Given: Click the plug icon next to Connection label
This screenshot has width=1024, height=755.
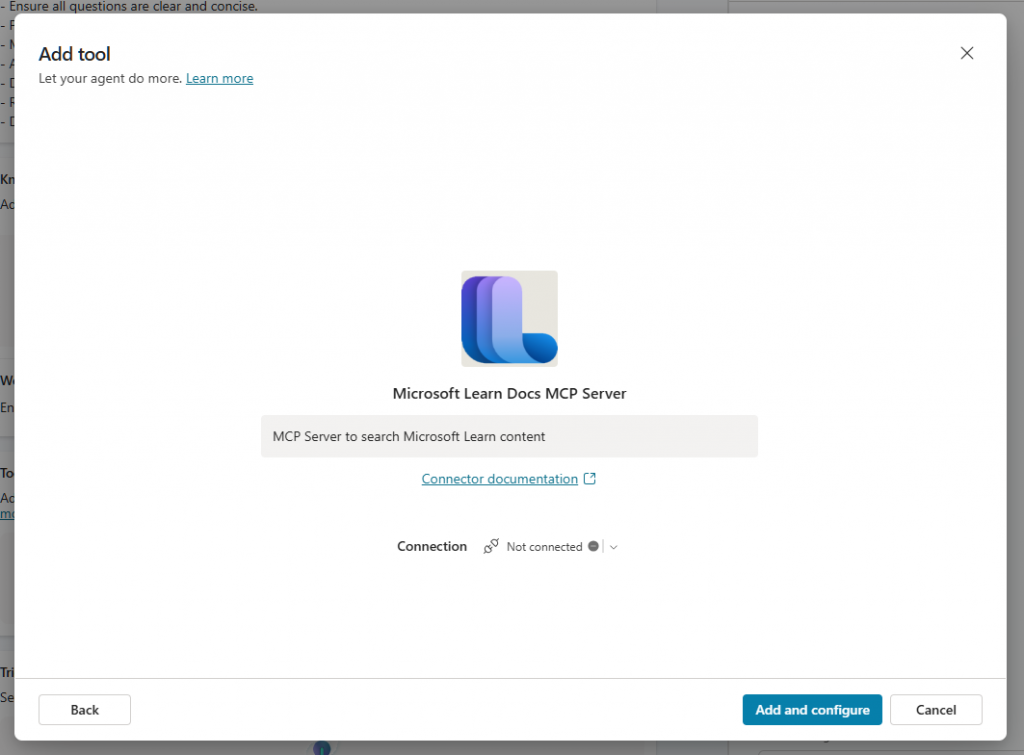Looking at the screenshot, I should (x=491, y=546).
